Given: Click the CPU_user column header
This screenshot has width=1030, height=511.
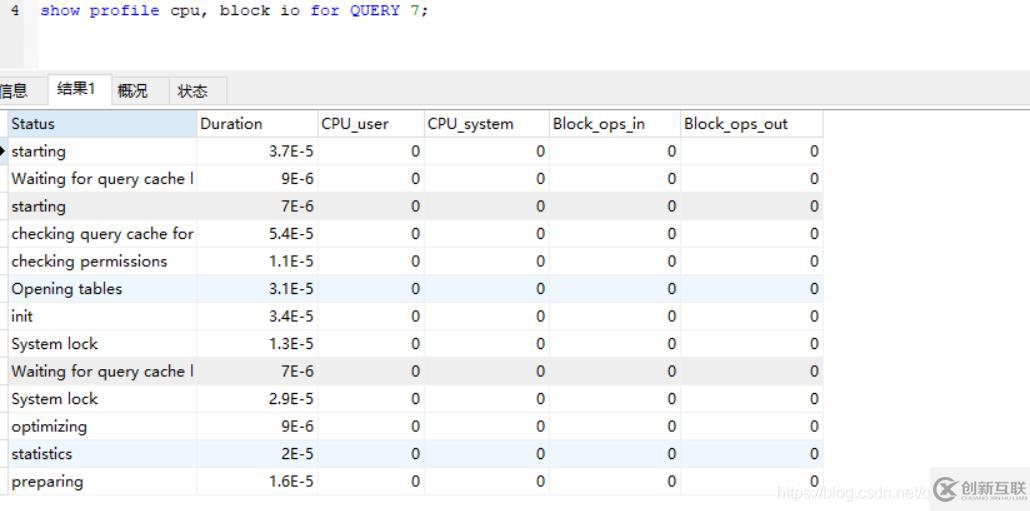Looking at the screenshot, I should (x=371, y=124).
